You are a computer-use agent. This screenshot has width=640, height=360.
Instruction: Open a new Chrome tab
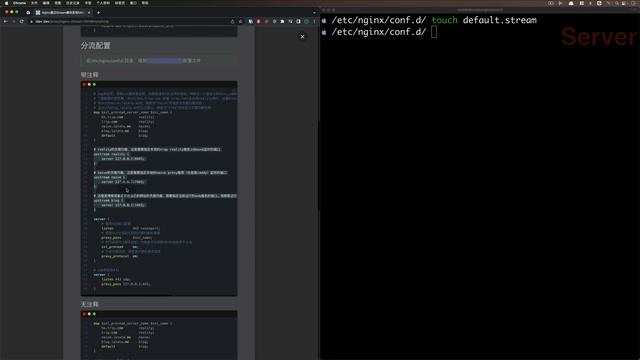point(98,13)
